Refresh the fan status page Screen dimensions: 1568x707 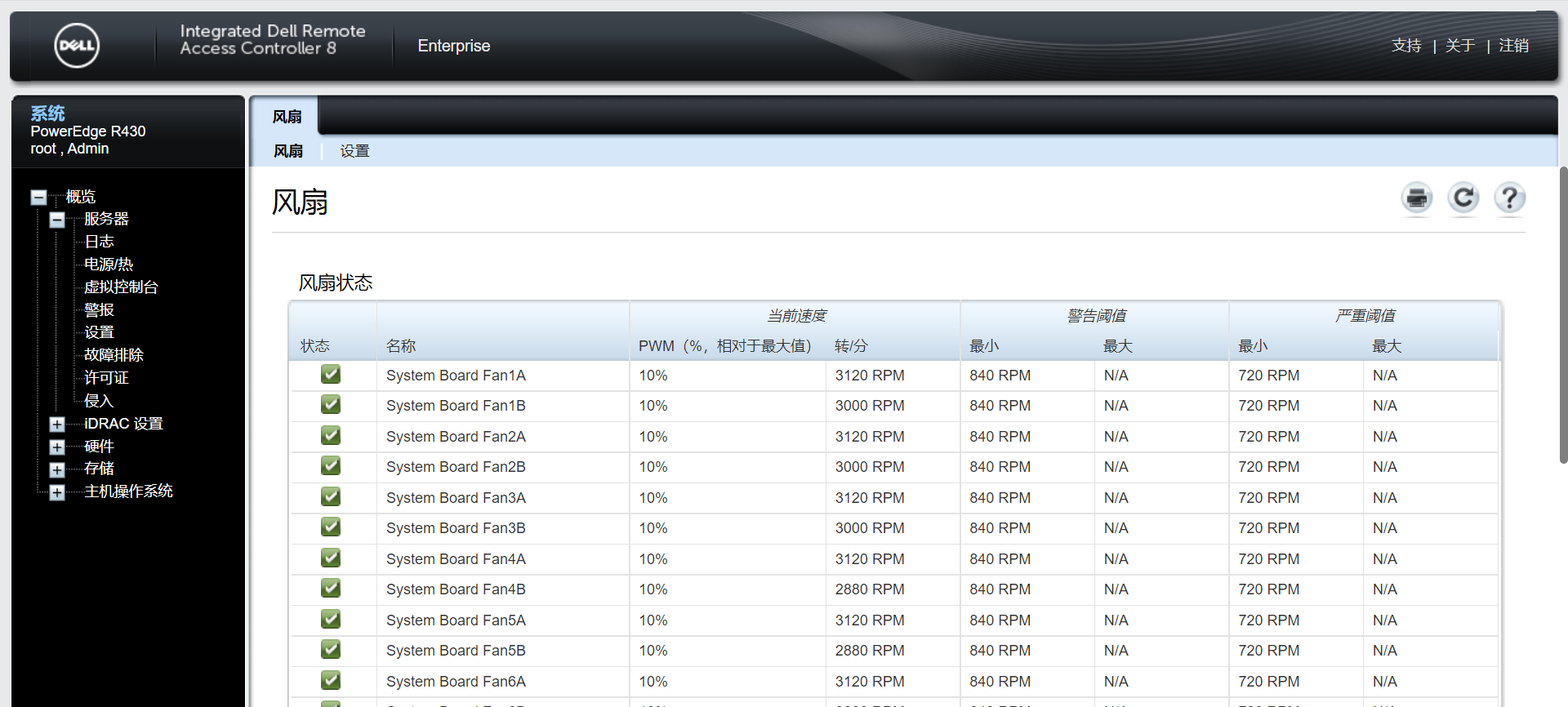[1463, 198]
